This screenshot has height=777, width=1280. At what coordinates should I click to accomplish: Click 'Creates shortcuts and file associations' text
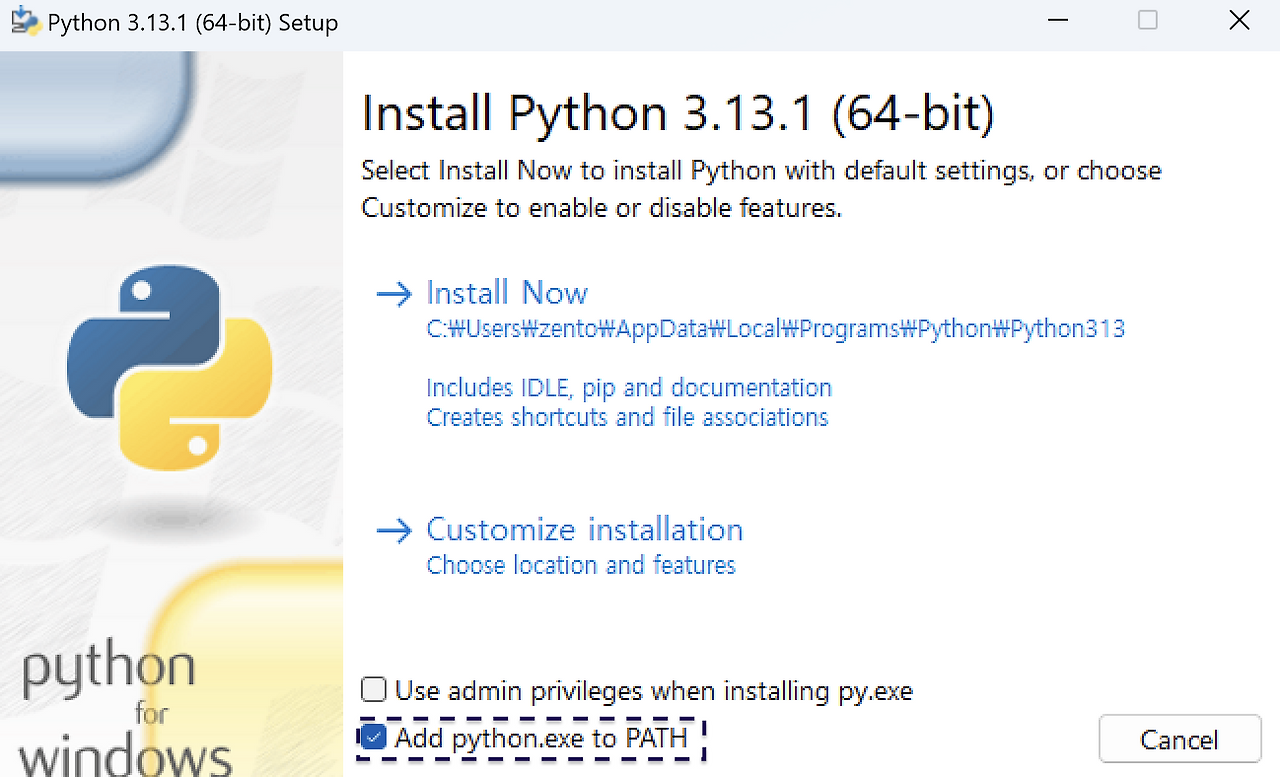coord(628,417)
